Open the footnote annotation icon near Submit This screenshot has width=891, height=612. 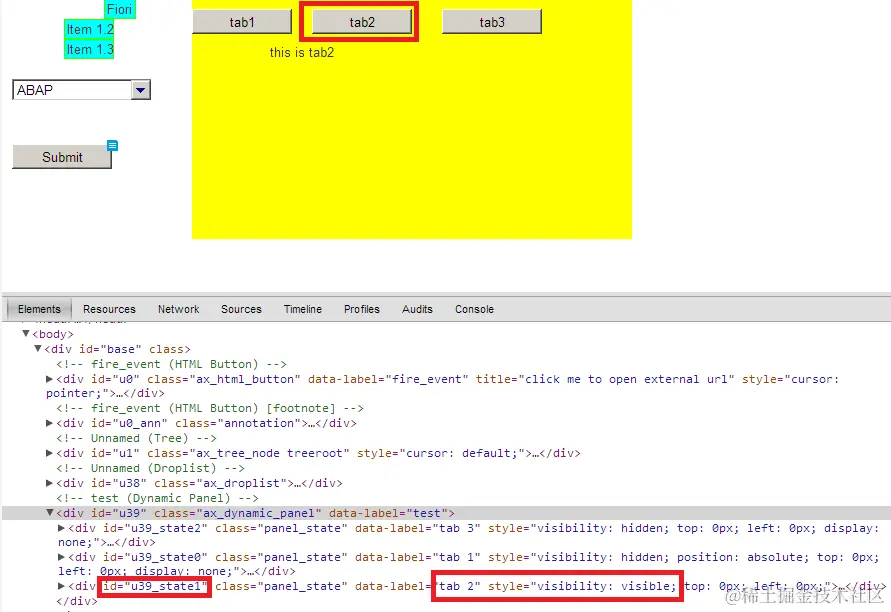pyautogui.click(x=113, y=145)
